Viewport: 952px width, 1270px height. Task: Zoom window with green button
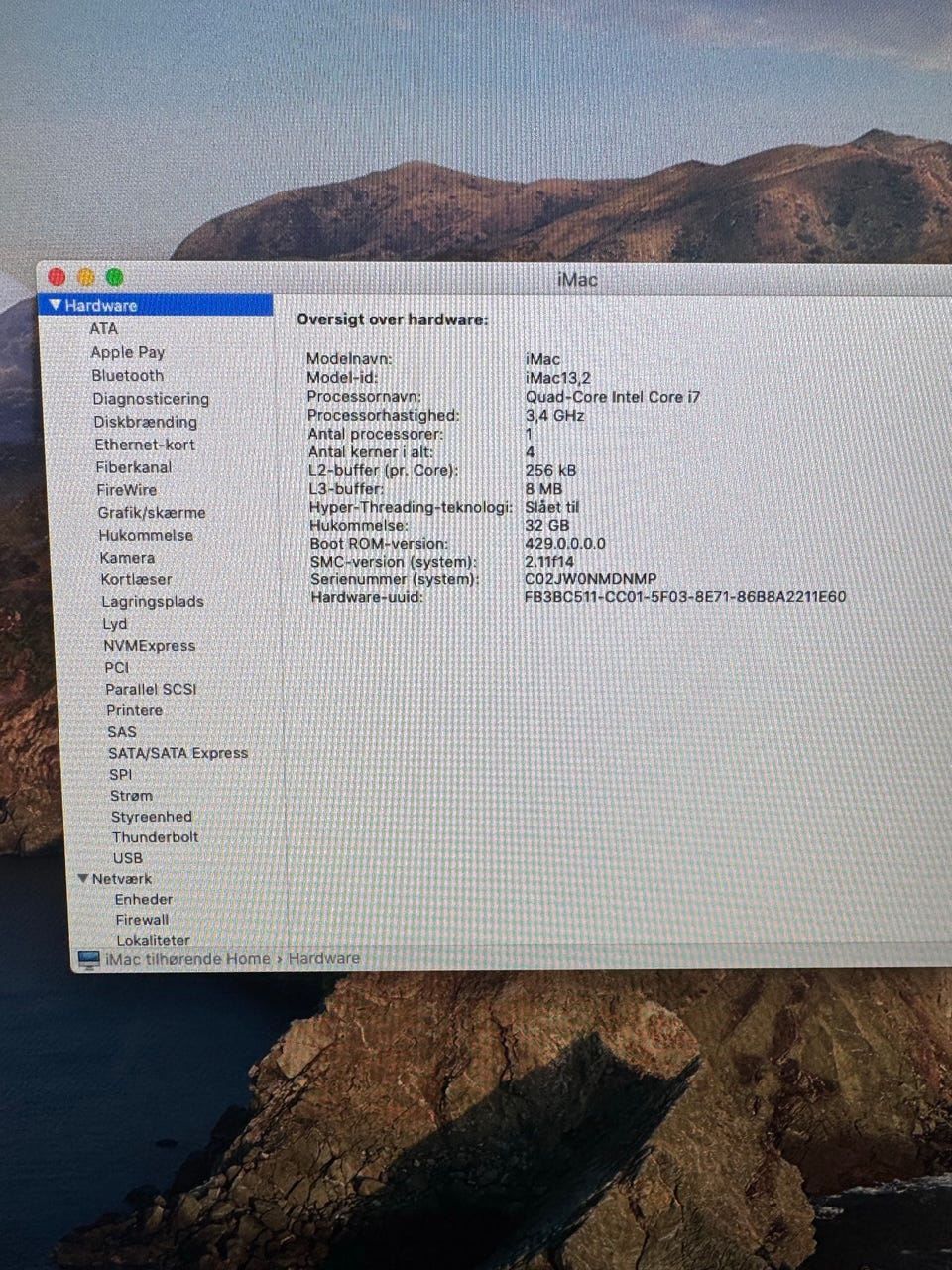pyautogui.click(x=115, y=277)
